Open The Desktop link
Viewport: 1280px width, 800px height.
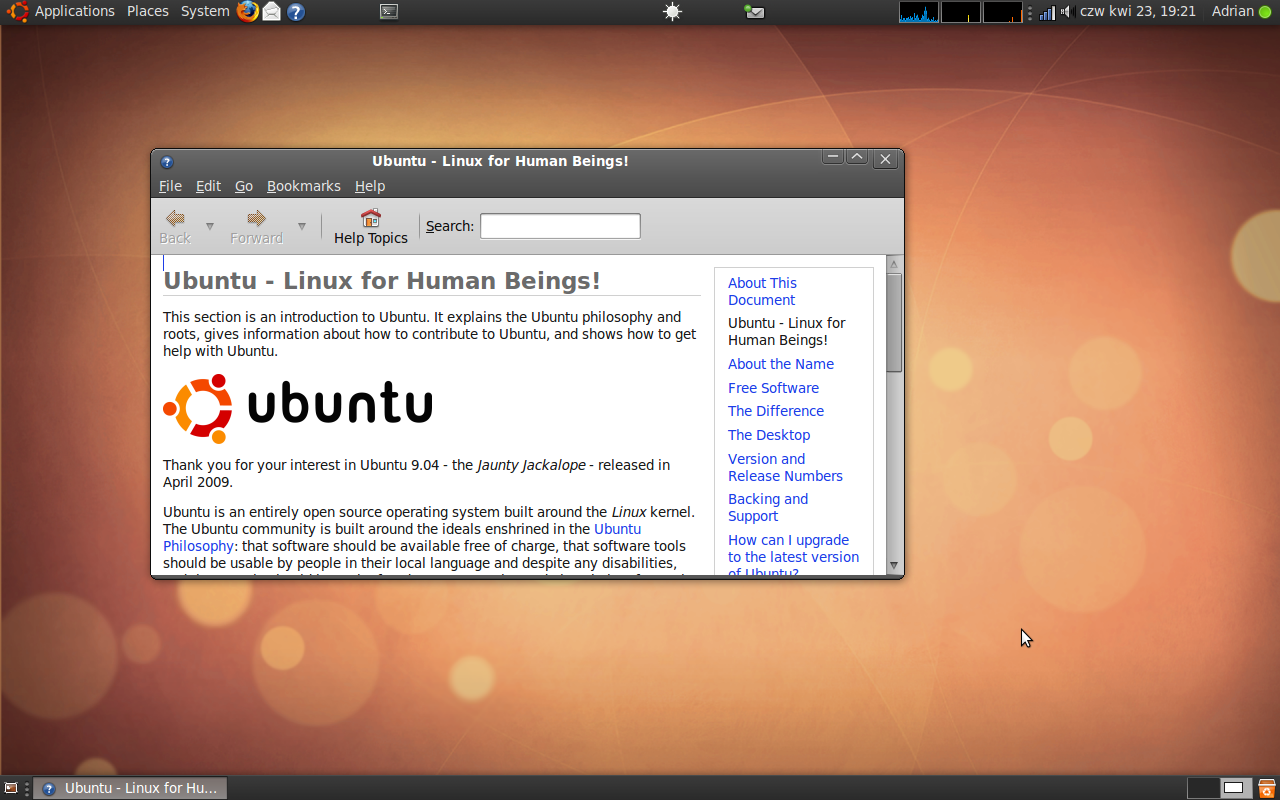769,435
